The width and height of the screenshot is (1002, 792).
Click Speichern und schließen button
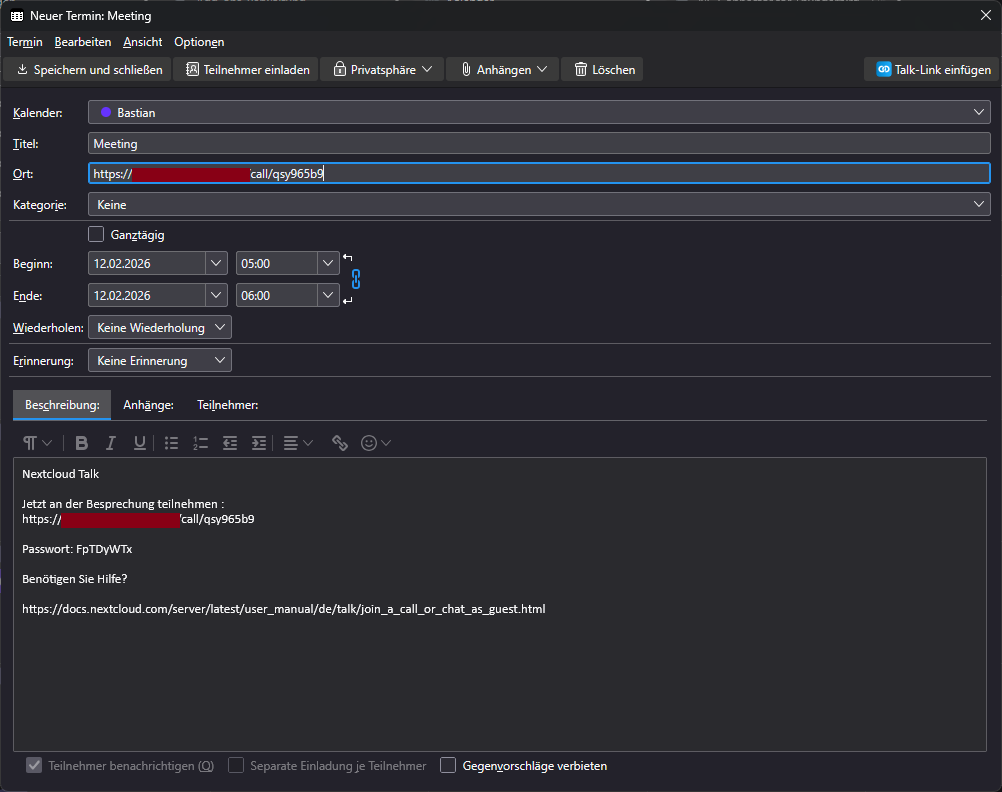pos(88,70)
